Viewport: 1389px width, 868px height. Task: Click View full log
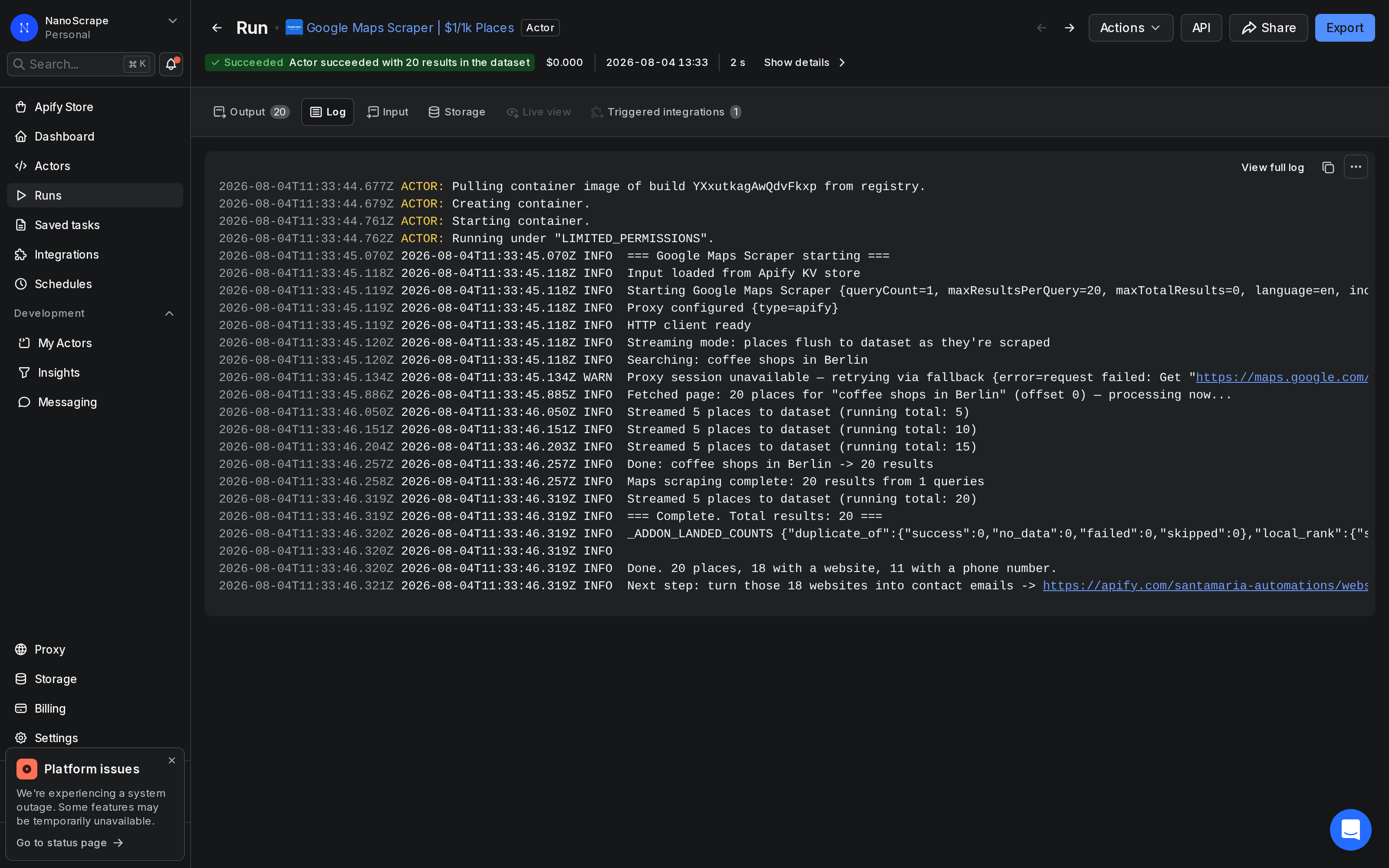point(1273,167)
